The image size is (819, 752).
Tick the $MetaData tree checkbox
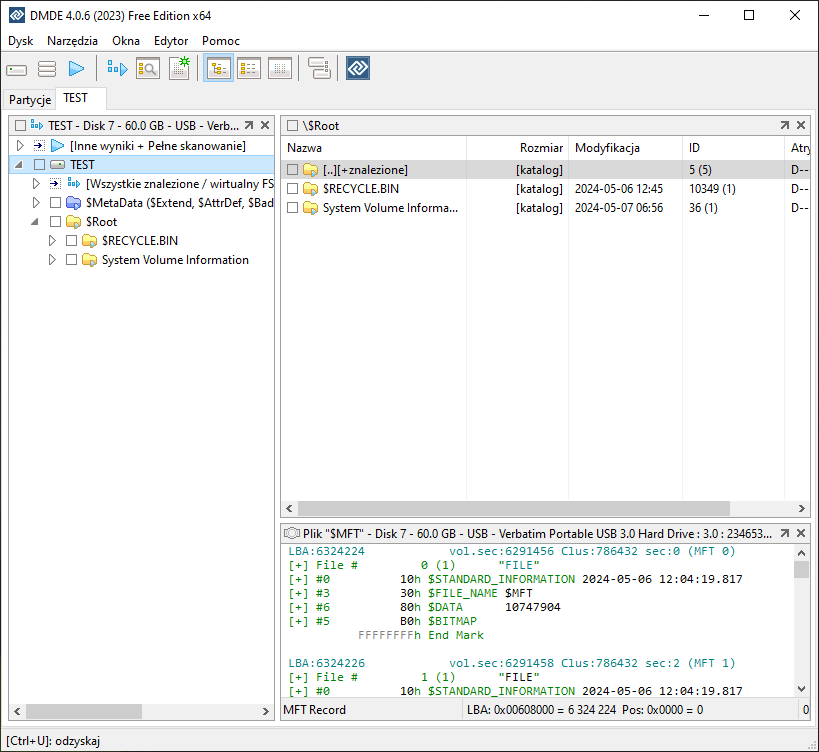click(55, 203)
